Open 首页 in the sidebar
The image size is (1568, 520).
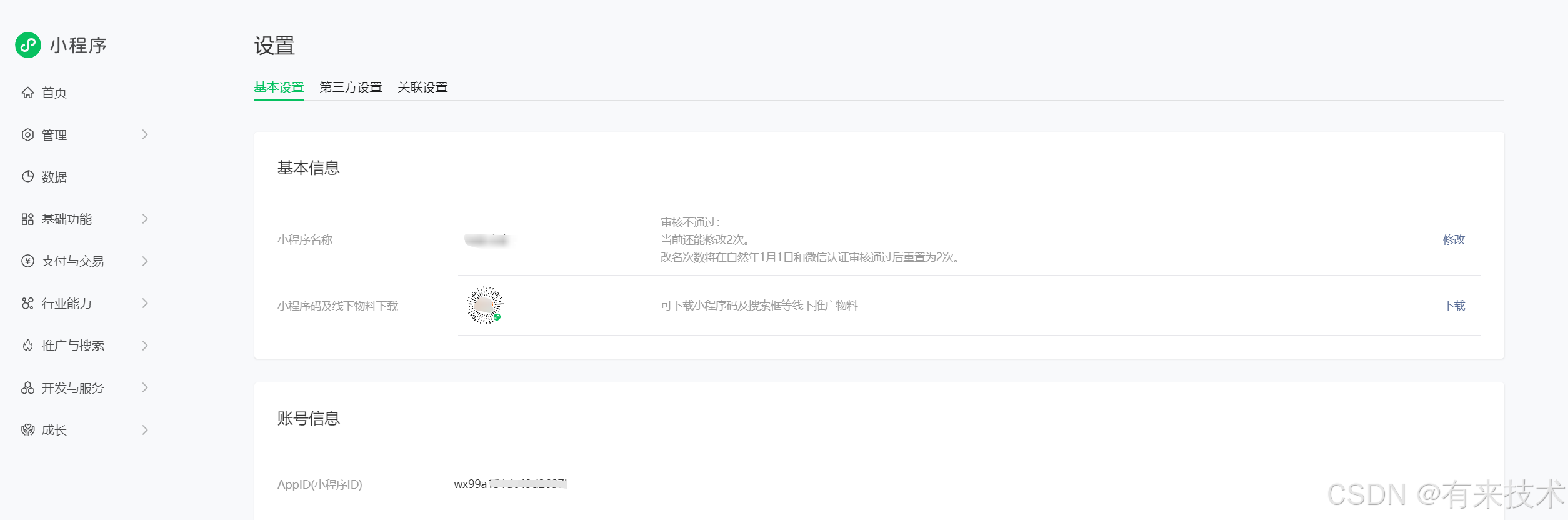tap(54, 92)
